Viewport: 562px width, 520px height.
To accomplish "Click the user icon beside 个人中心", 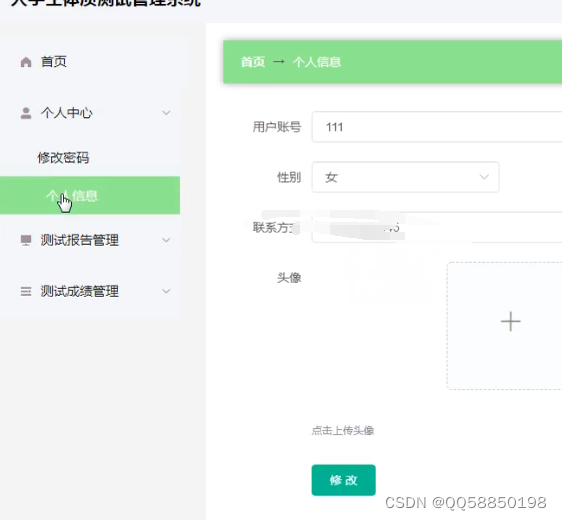I will pyautogui.click(x=26, y=113).
